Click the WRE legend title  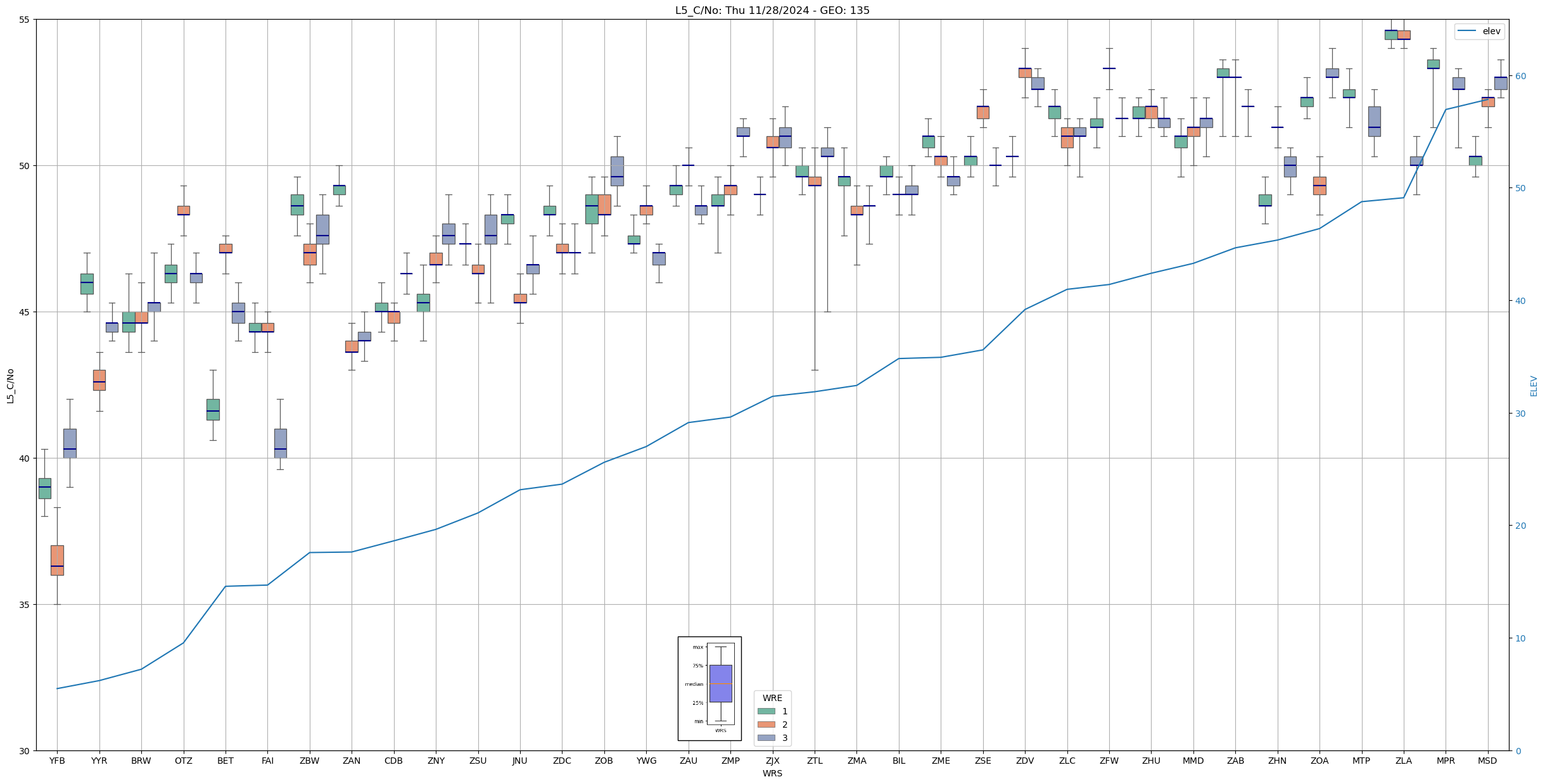tap(772, 698)
